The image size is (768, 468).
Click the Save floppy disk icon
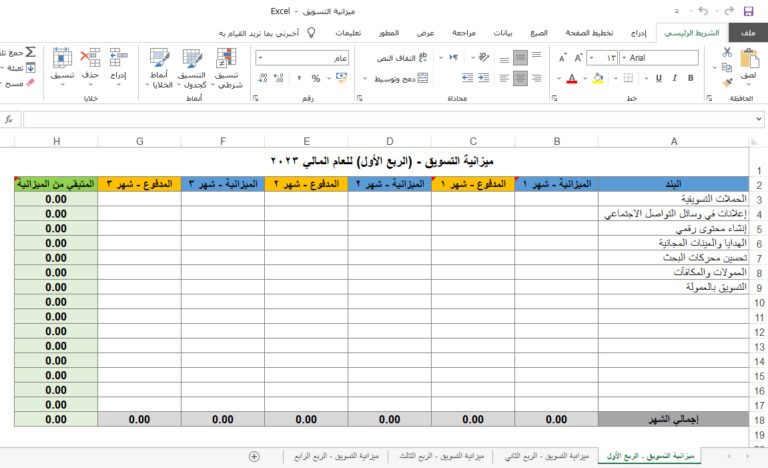point(748,11)
